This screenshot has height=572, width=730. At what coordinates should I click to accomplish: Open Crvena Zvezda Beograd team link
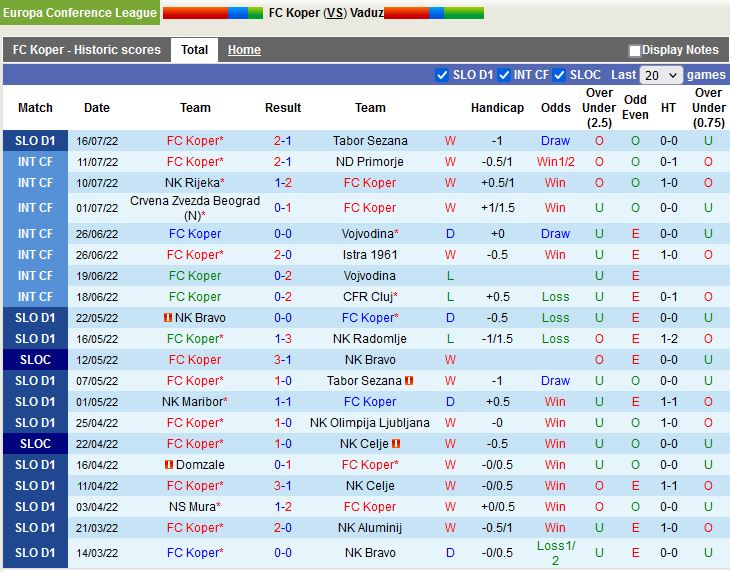pos(195,208)
